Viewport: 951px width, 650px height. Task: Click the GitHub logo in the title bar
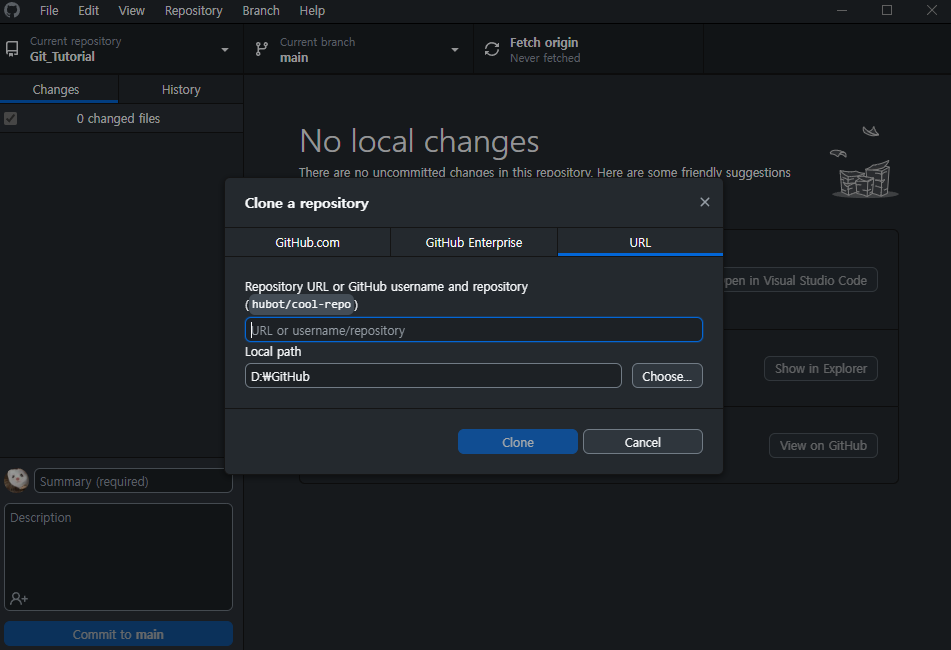[12, 10]
